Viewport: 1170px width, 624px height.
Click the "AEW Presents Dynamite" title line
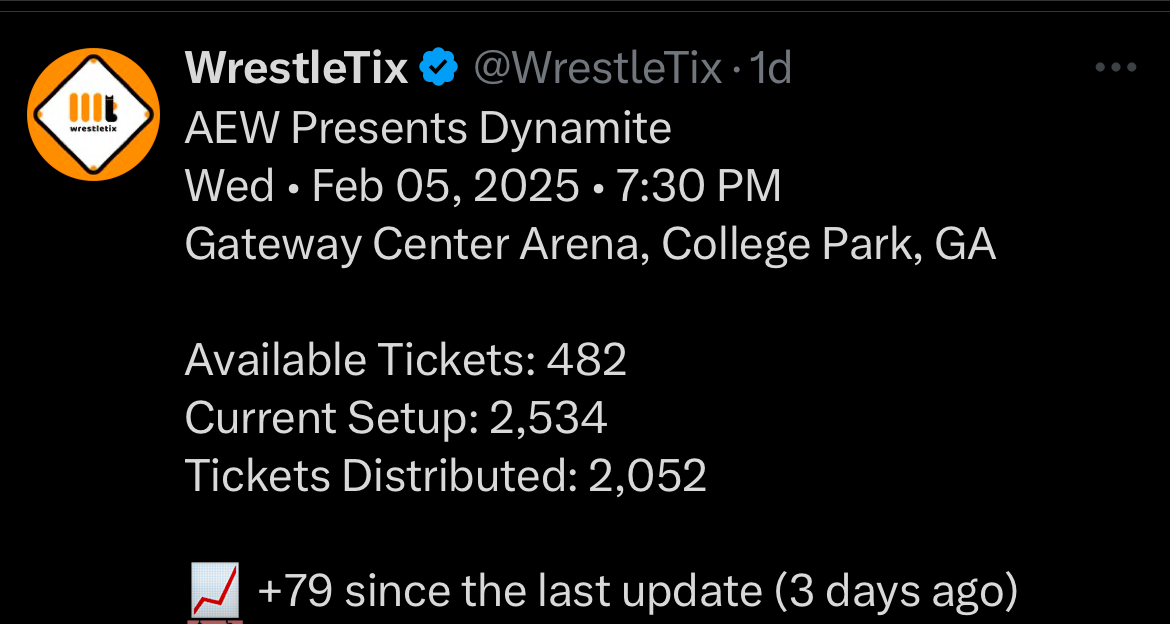click(x=428, y=128)
